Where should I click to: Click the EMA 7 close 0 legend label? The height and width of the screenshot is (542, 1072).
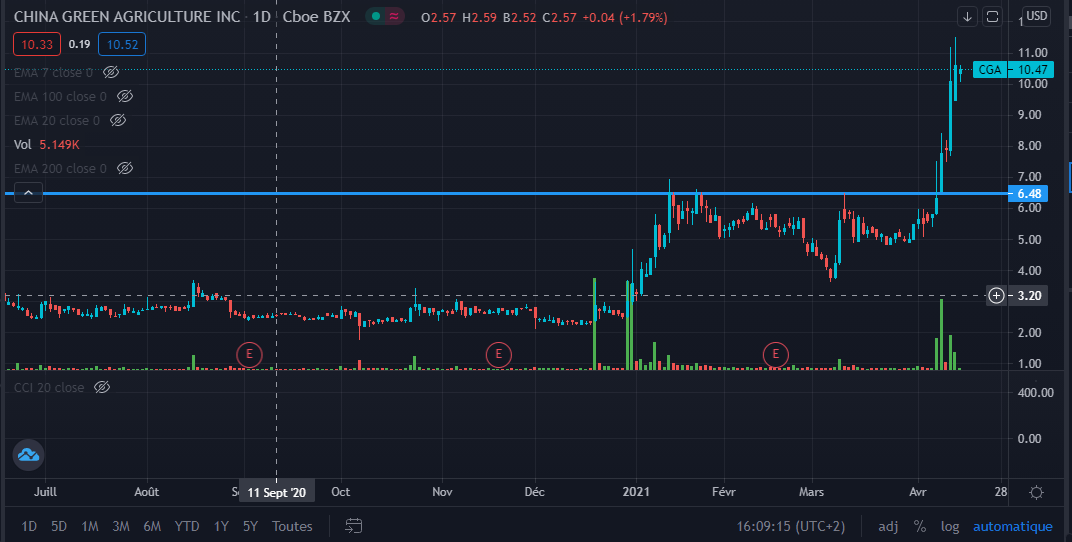click(x=53, y=72)
